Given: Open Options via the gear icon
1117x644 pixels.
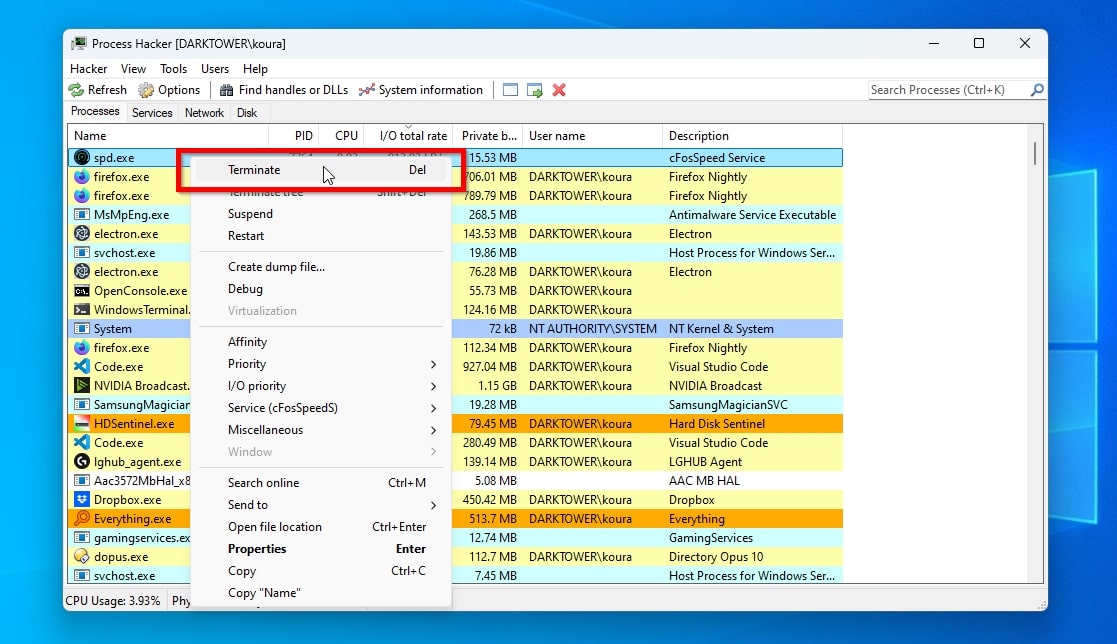Looking at the screenshot, I should pyautogui.click(x=146, y=90).
